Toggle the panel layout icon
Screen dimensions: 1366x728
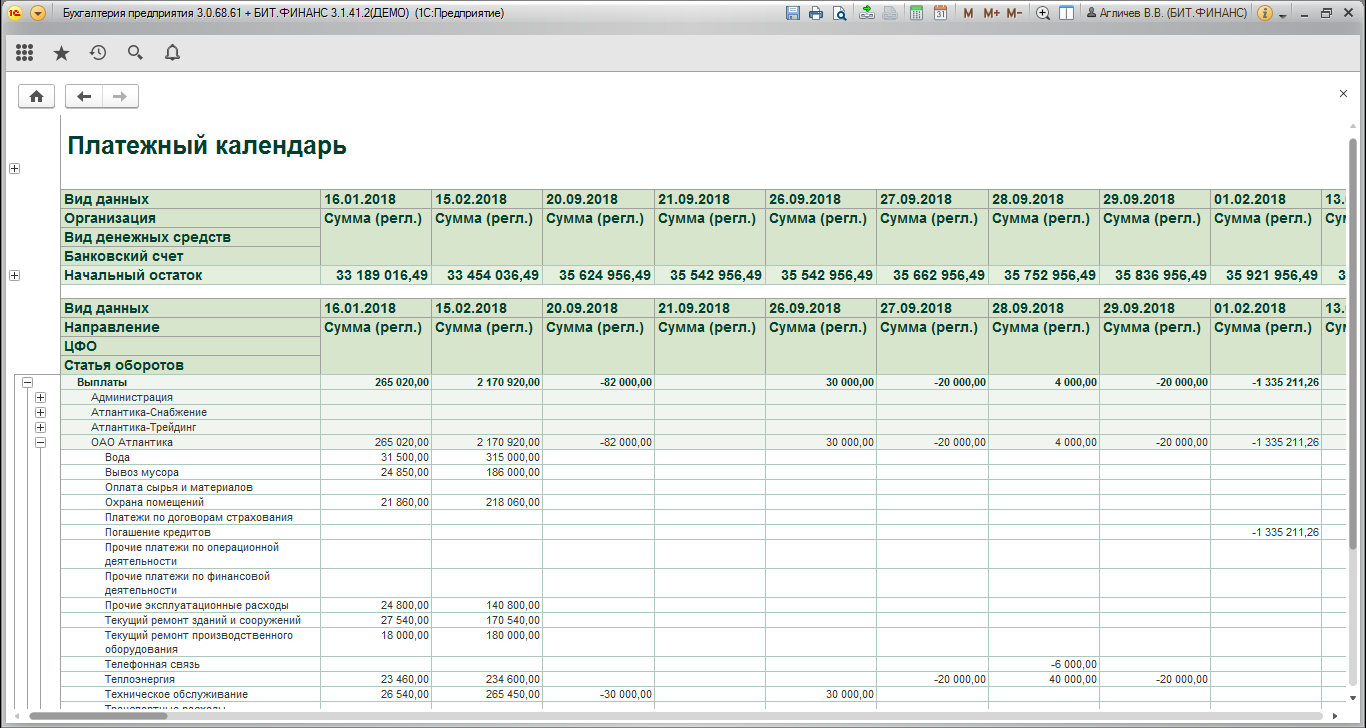[1066, 13]
